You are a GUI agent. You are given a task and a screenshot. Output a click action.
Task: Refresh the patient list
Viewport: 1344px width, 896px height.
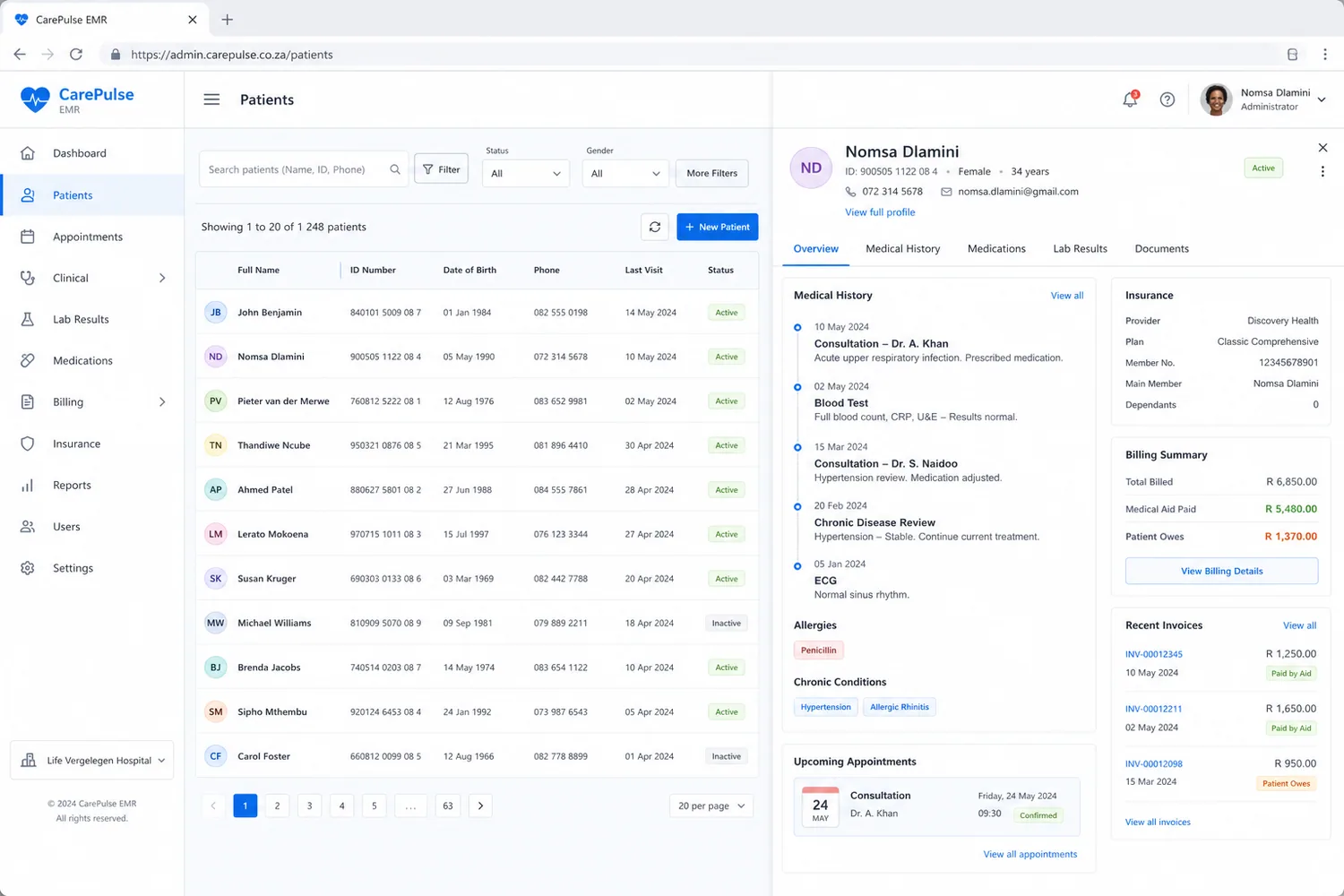click(x=655, y=227)
